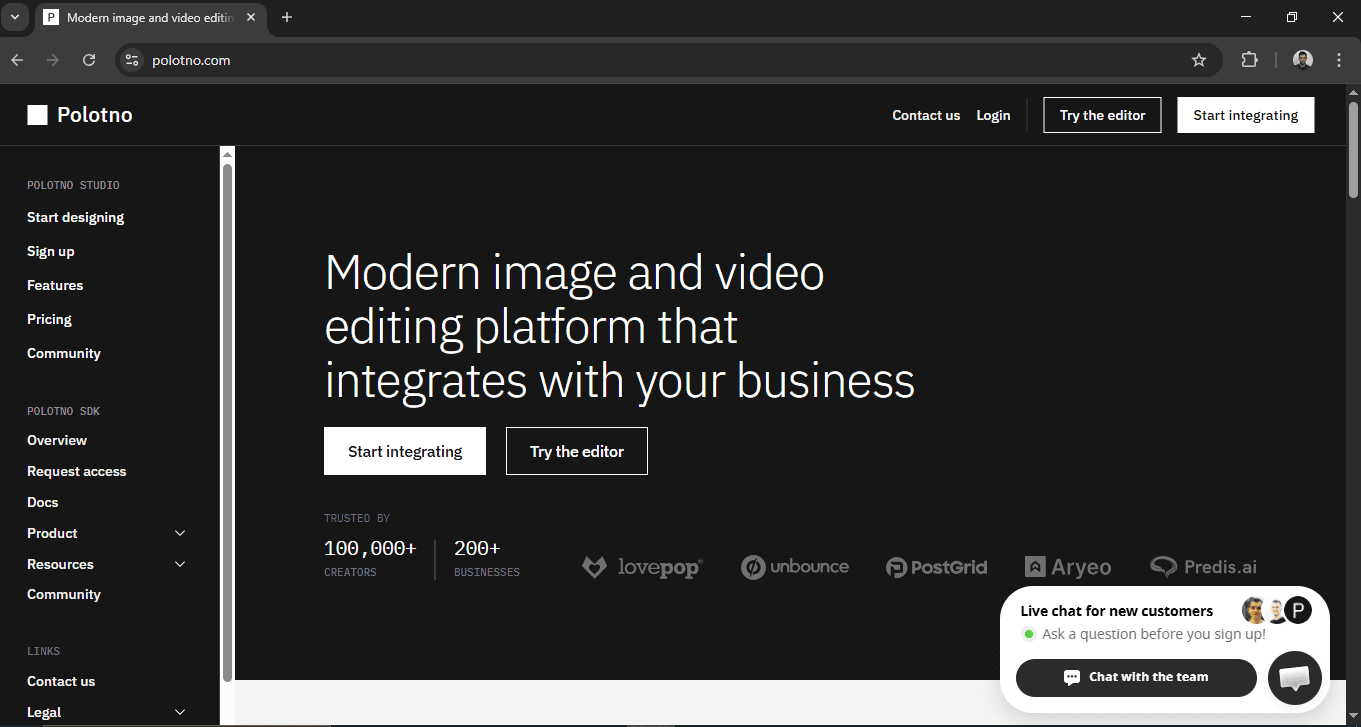Image resolution: width=1361 pixels, height=727 pixels.
Task: Click the Polotno logo in header
Action: point(80,115)
